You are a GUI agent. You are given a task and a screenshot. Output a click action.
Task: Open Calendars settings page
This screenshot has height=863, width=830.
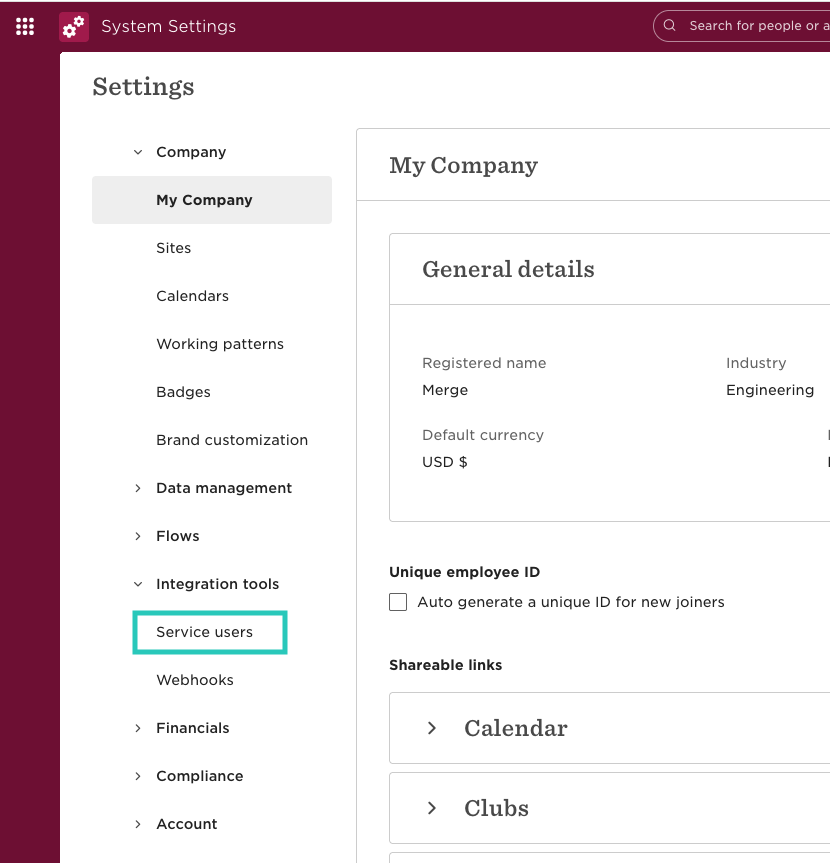[x=192, y=296]
